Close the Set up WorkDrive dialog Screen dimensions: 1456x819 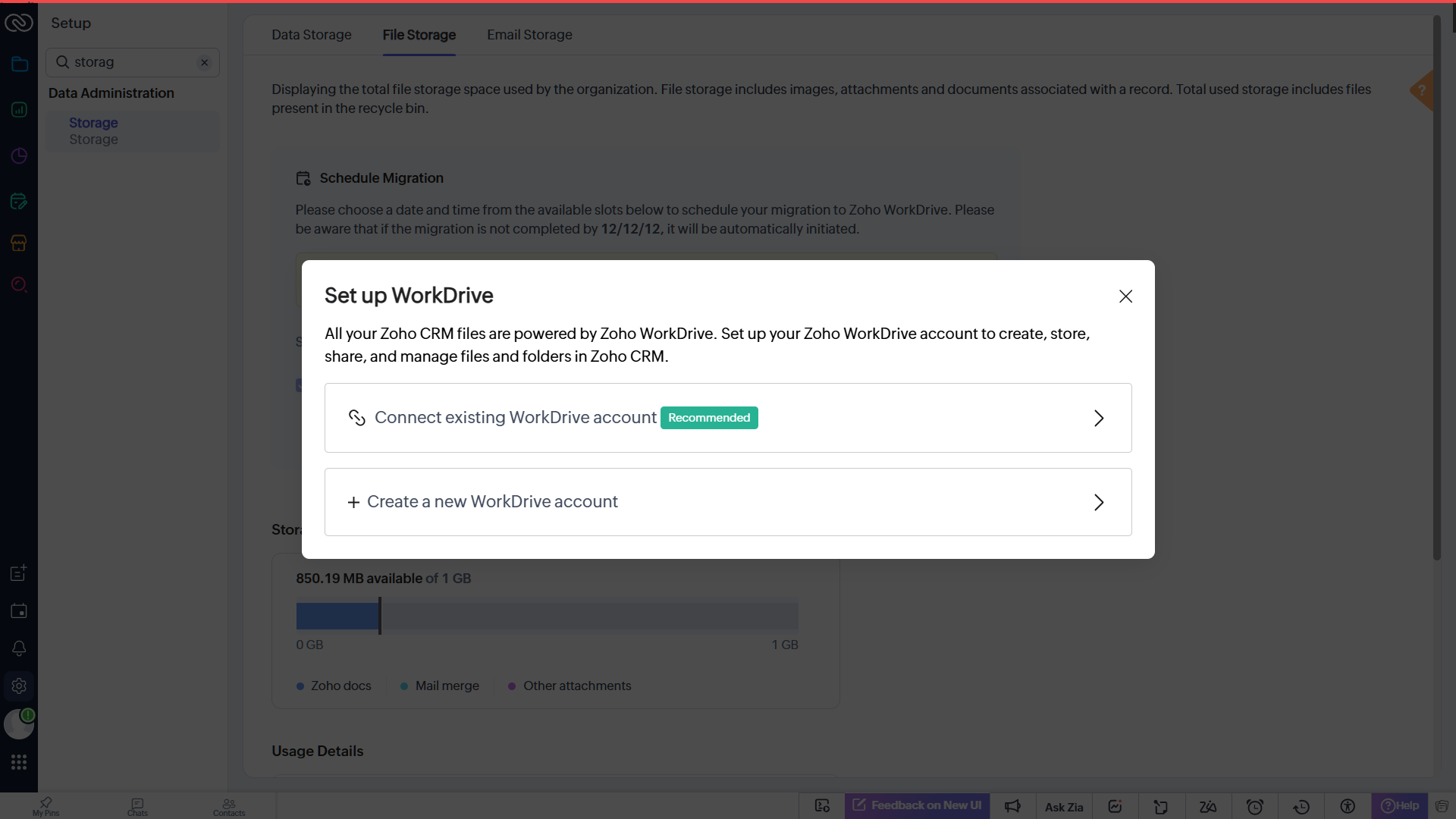tap(1125, 297)
